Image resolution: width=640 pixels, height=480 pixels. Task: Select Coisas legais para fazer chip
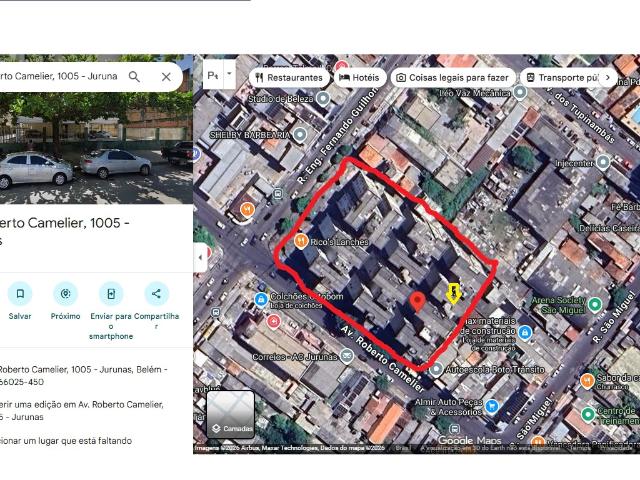click(x=453, y=78)
